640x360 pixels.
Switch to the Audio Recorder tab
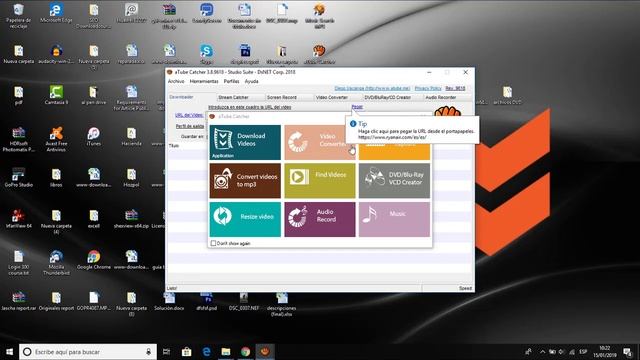click(447, 97)
